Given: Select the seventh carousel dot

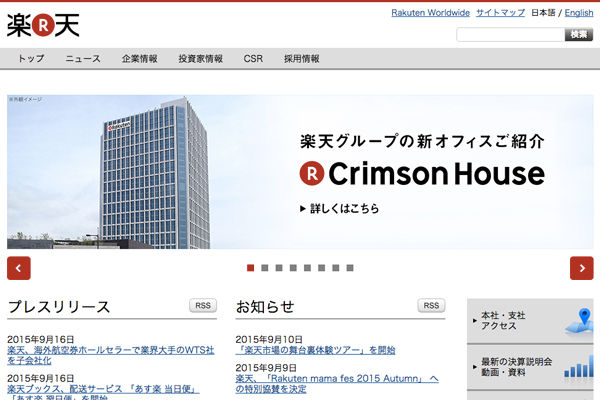Looking at the screenshot, I should tap(336, 268).
